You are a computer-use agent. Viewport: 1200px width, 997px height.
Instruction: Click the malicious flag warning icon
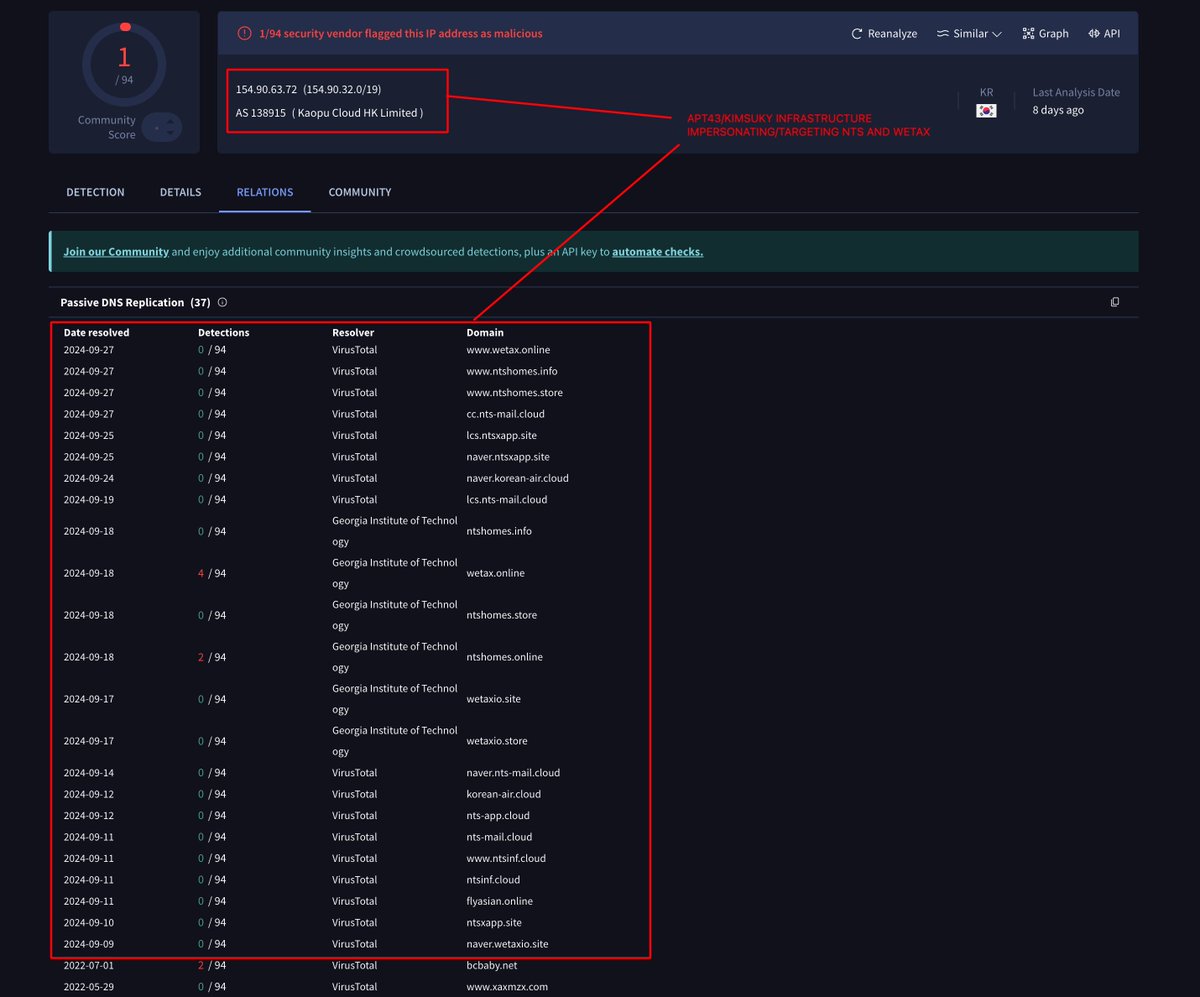pyautogui.click(x=244, y=33)
